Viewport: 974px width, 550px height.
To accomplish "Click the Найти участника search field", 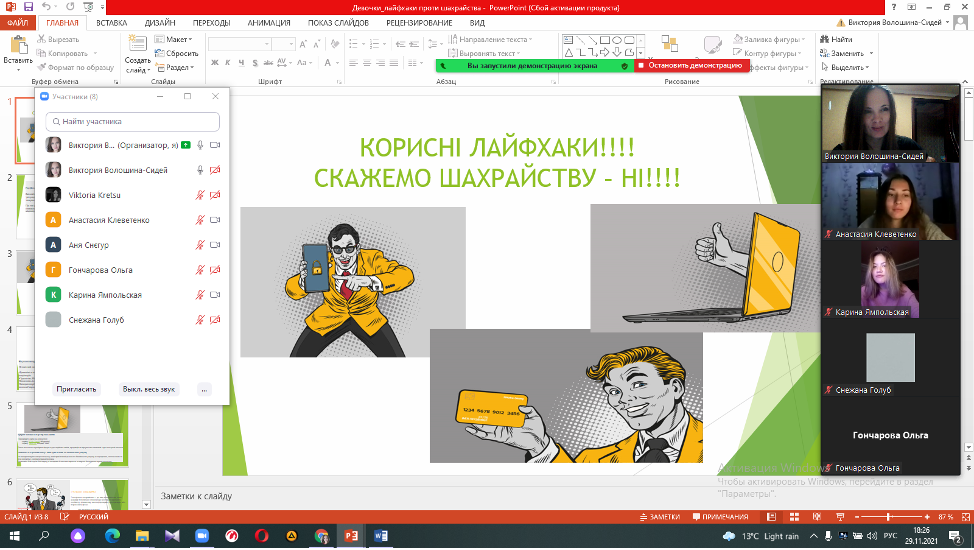I will click(132, 121).
